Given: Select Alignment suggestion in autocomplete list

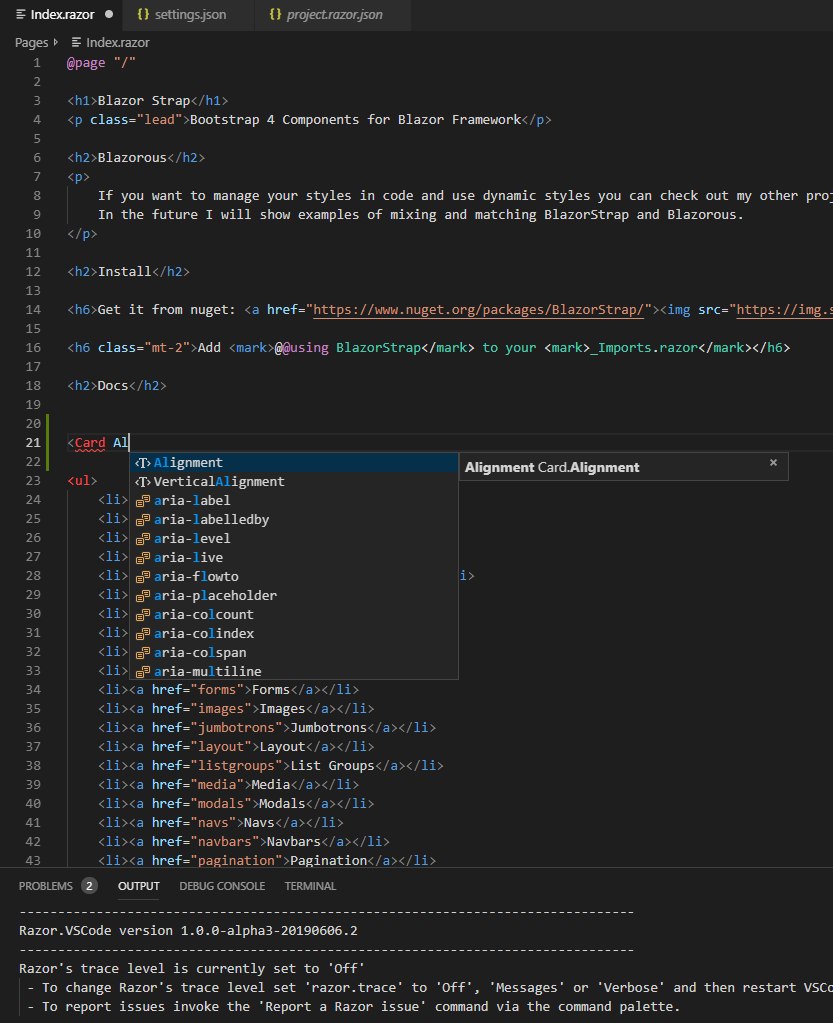Looking at the screenshot, I should click(x=294, y=463).
